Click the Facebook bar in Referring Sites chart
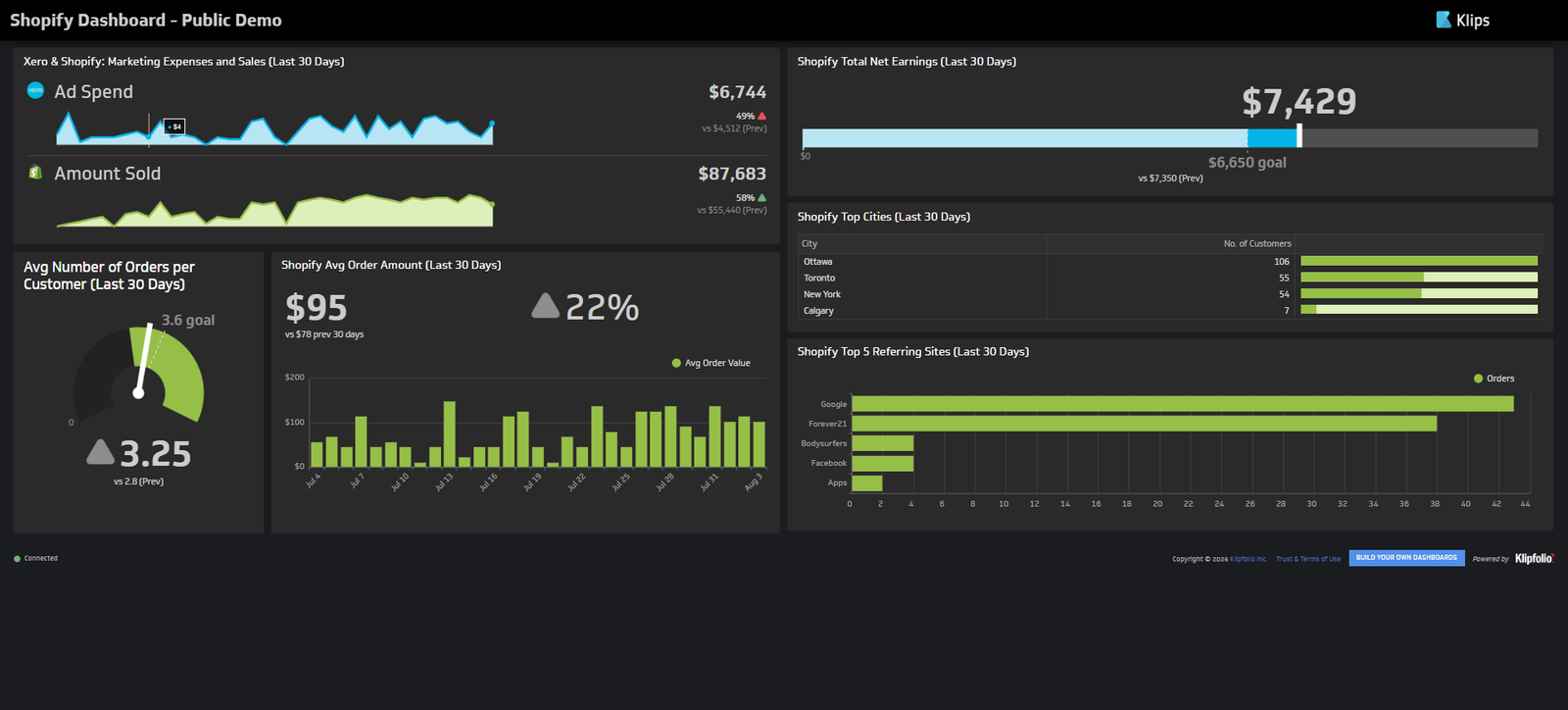 883,463
